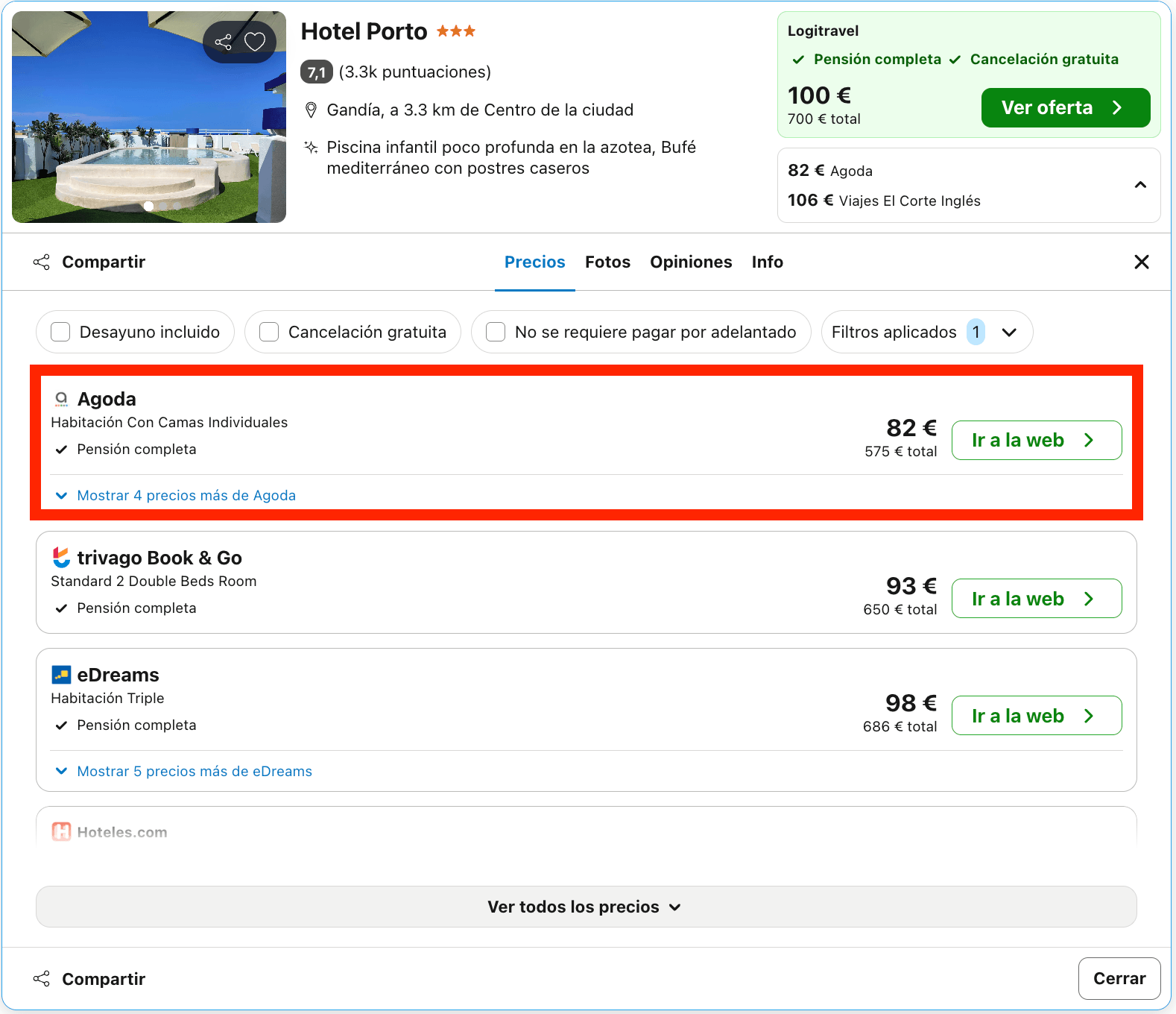Select the first photo carousel dot
Image resolution: width=1176 pixels, height=1014 pixels.
pos(148,207)
